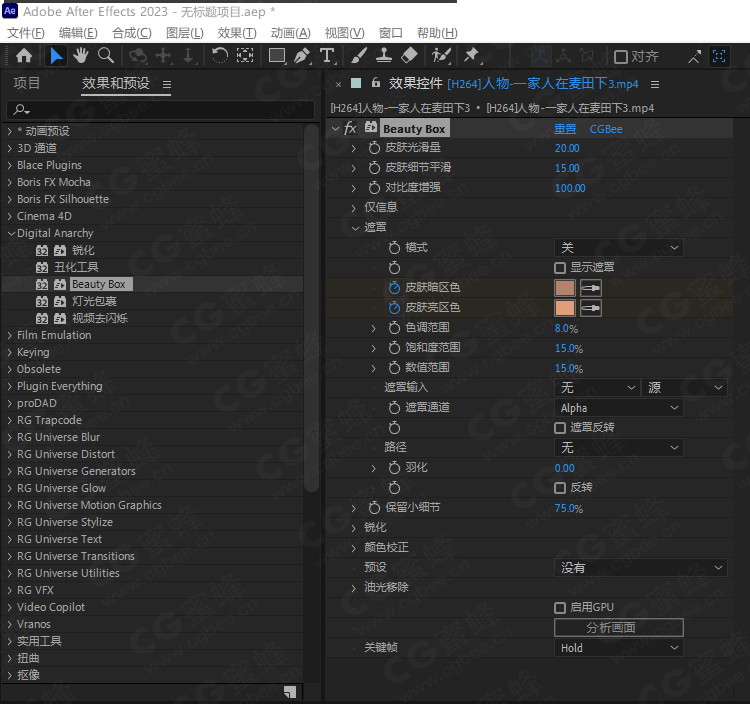Image resolution: width=750 pixels, height=704 pixels.
Task: Select the Brush tool
Action: pos(359,56)
